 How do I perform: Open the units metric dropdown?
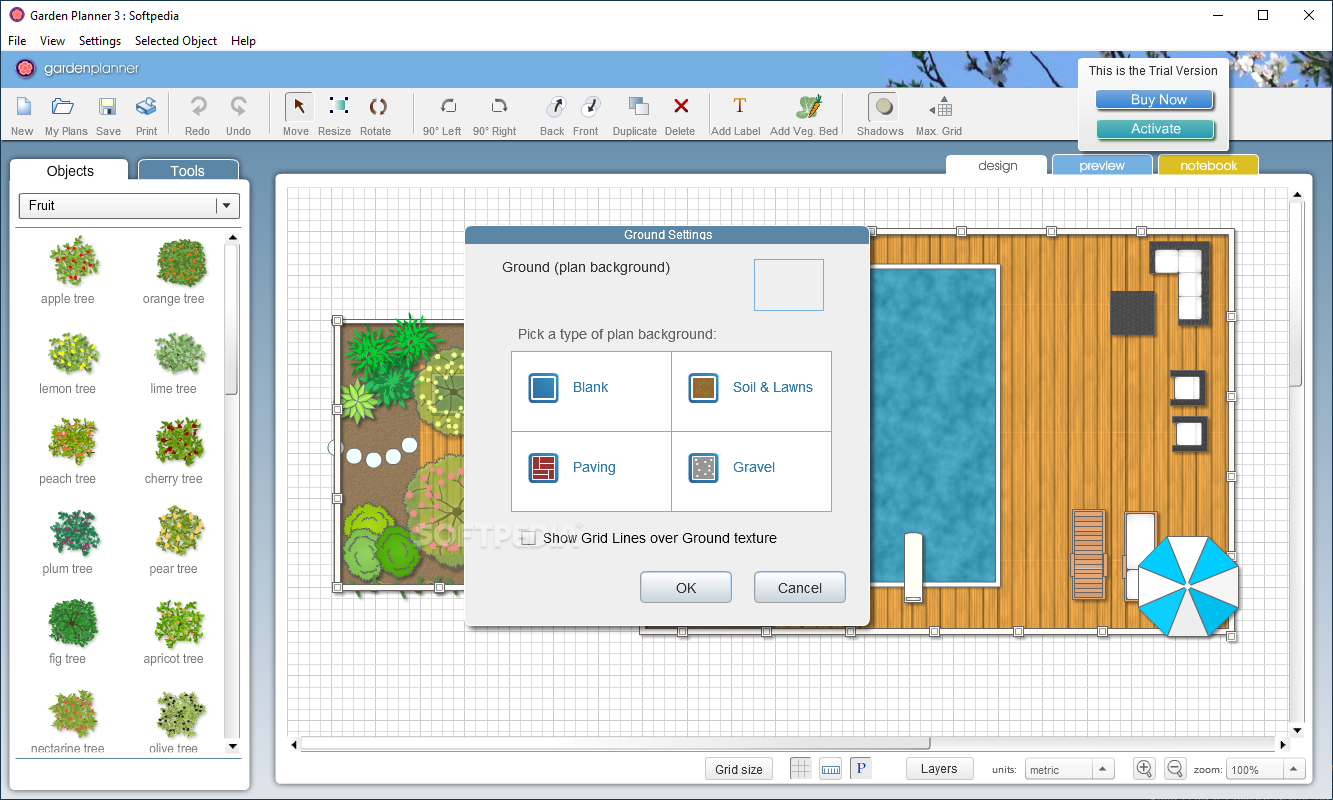click(x=1070, y=770)
